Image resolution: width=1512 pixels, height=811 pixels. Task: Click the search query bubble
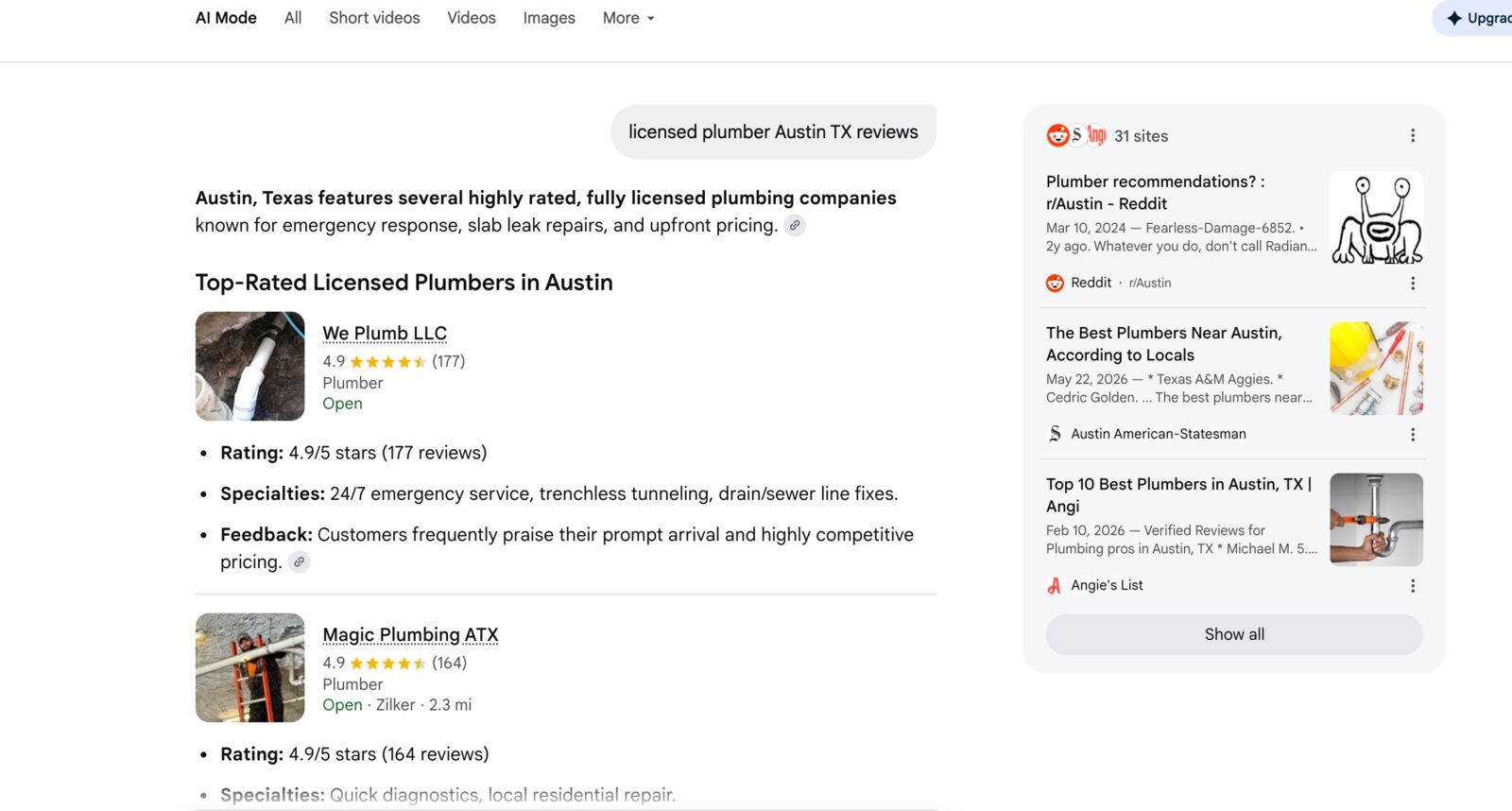pyautogui.click(x=773, y=132)
